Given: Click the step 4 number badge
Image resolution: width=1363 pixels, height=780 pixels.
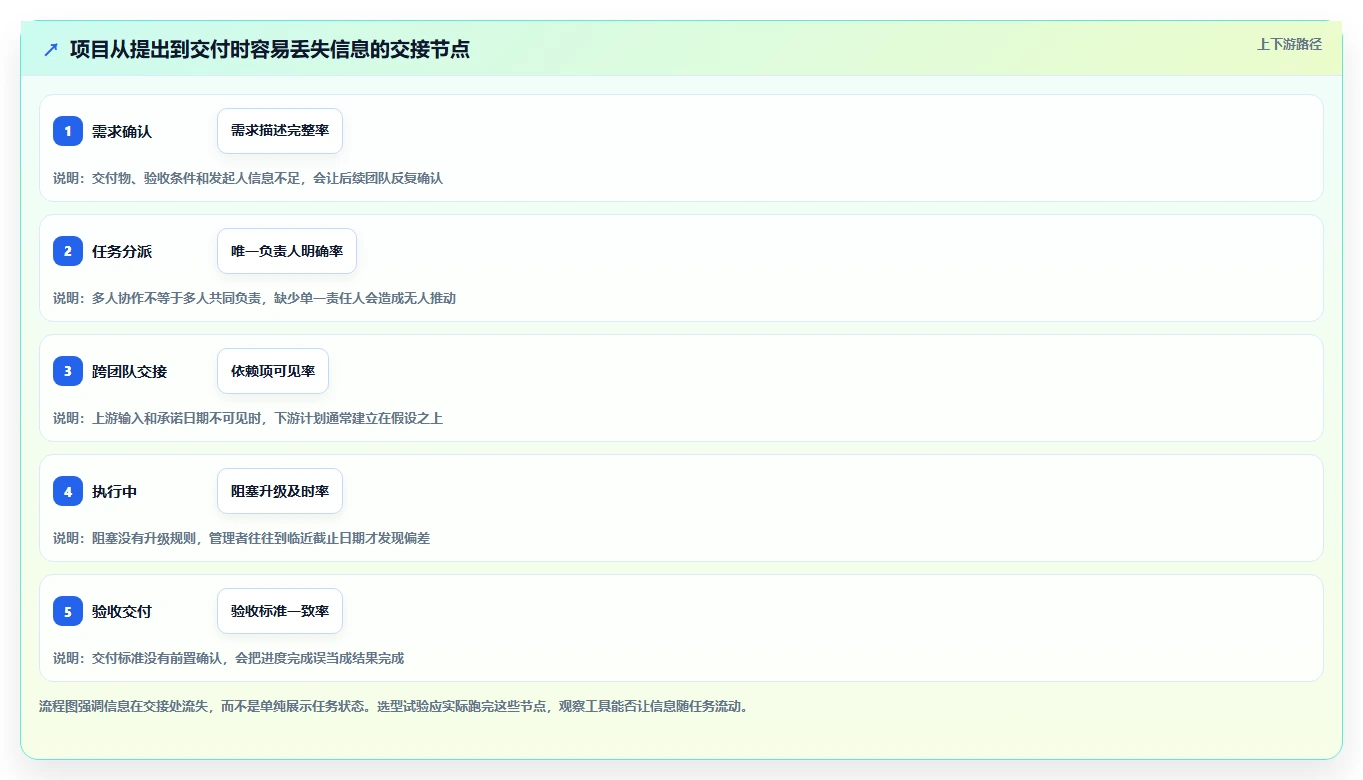Looking at the screenshot, I should (x=68, y=491).
